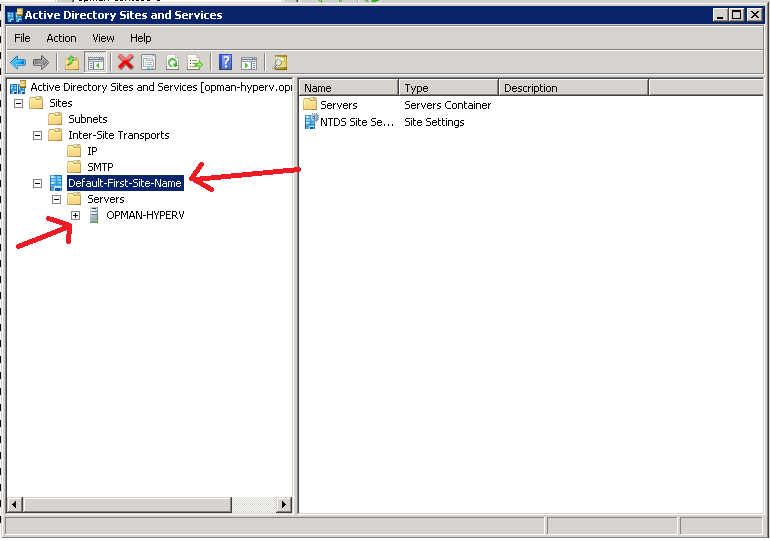Collapse the Default-First-Site-Name node
770x541 pixels.
coord(37,184)
